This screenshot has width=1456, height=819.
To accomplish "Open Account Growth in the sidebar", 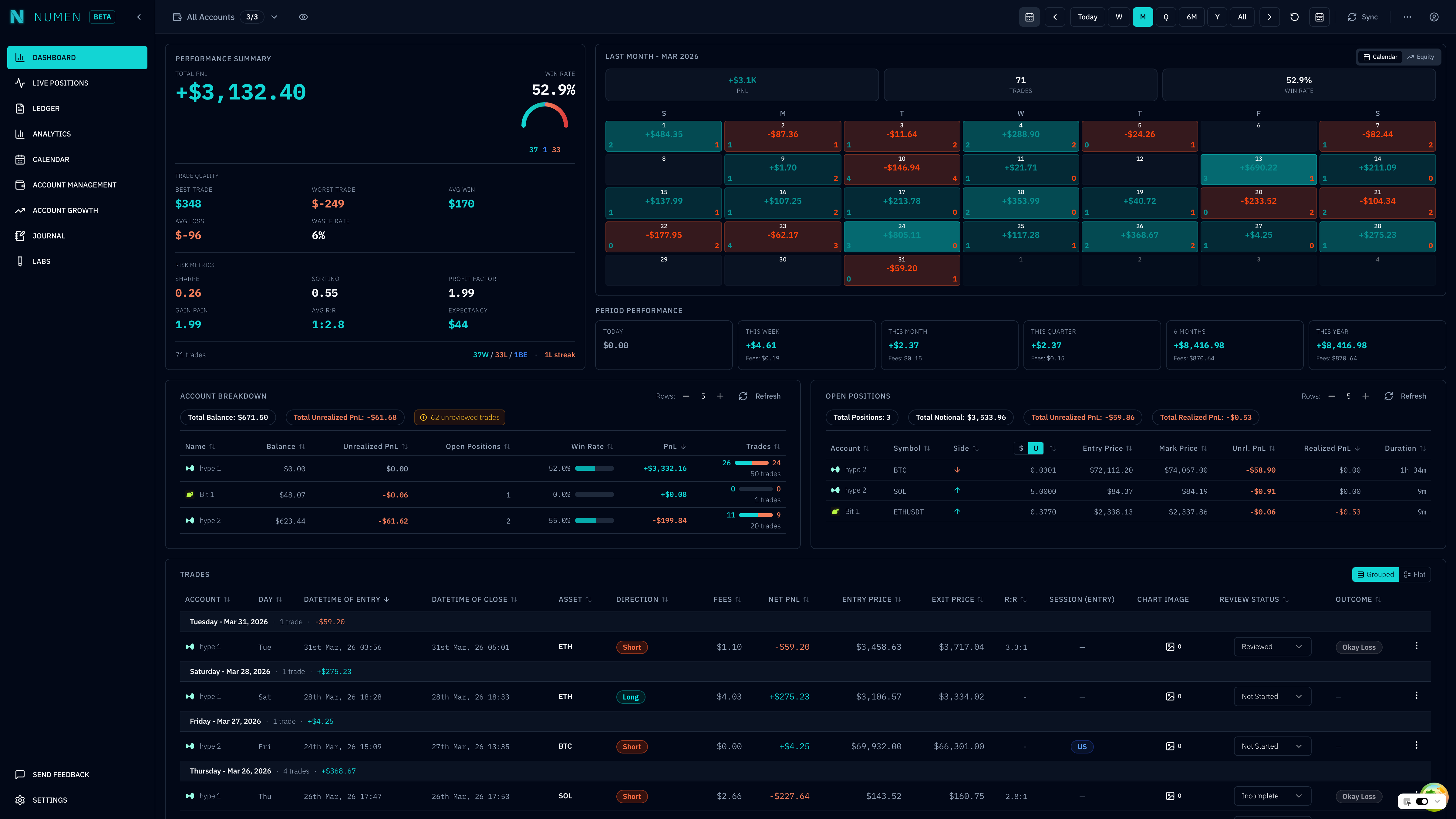I will coord(77,210).
